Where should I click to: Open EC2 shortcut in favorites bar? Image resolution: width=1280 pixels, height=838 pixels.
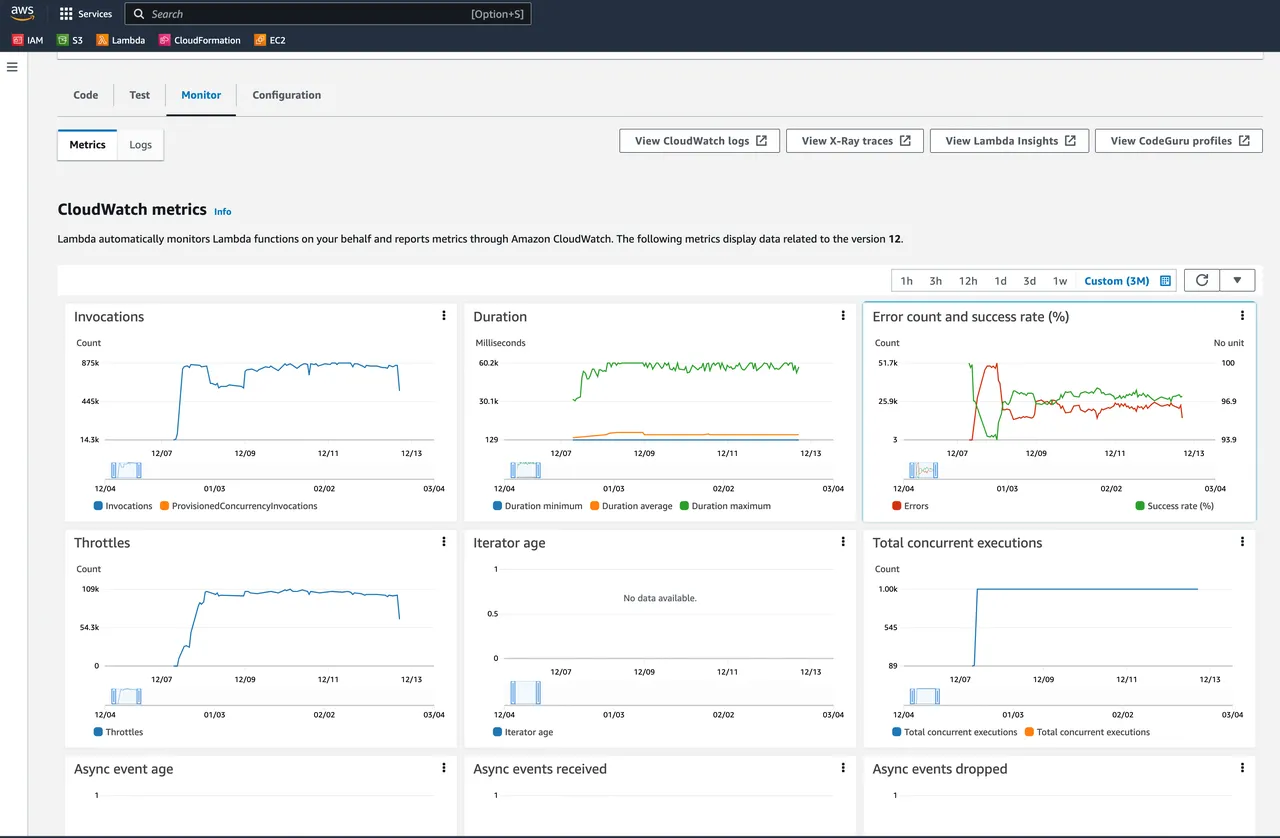(x=270, y=40)
